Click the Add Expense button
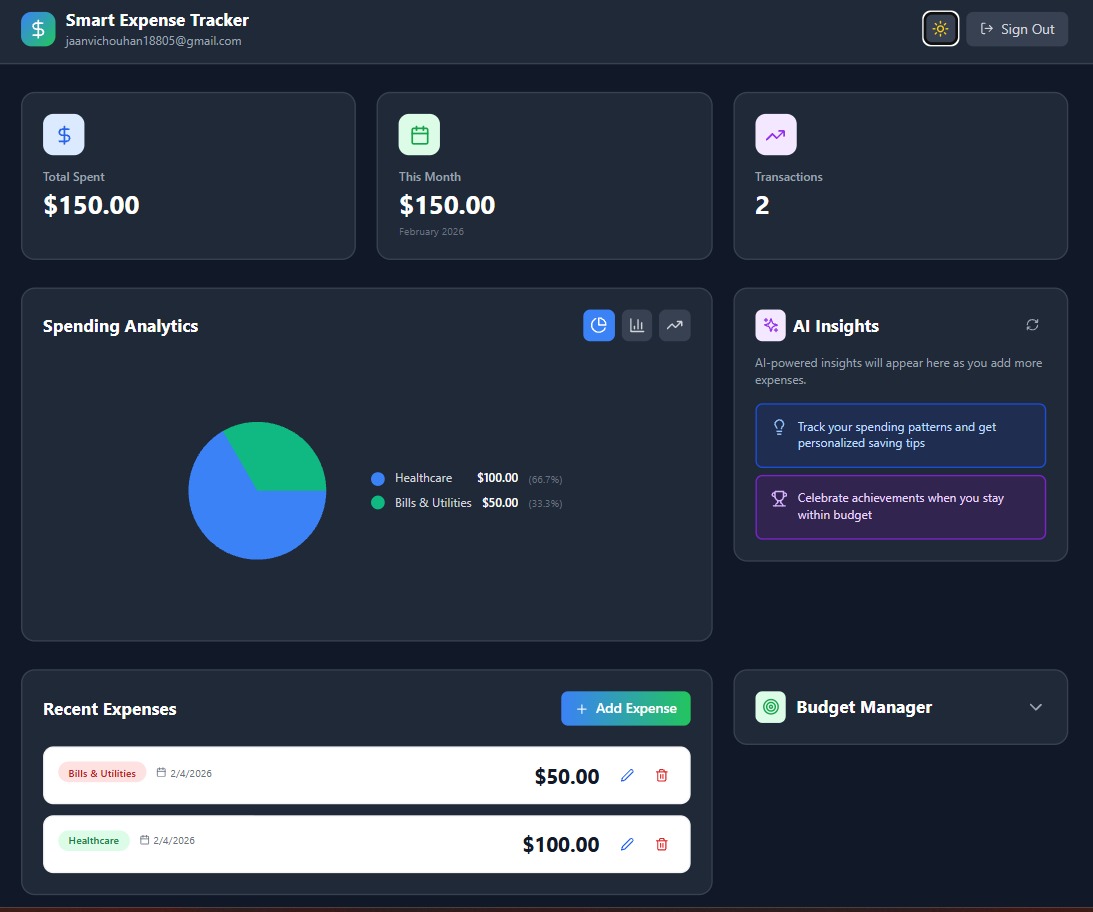This screenshot has width=1093, height=912. point(625,708)
